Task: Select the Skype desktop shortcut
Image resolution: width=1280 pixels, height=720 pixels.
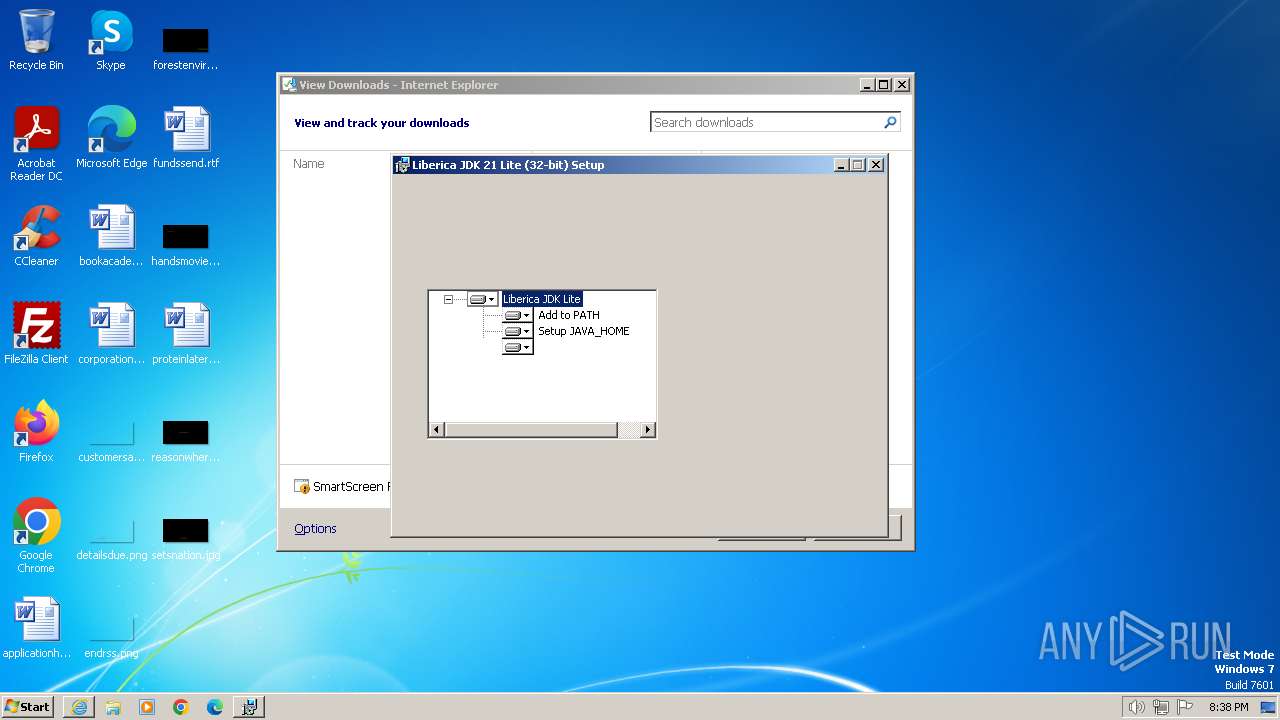Action: [111, 40]
